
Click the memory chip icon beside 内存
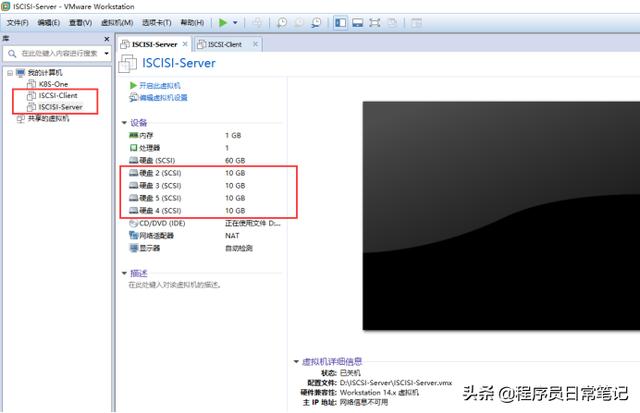pyautogui.click(x=133, y=135)
